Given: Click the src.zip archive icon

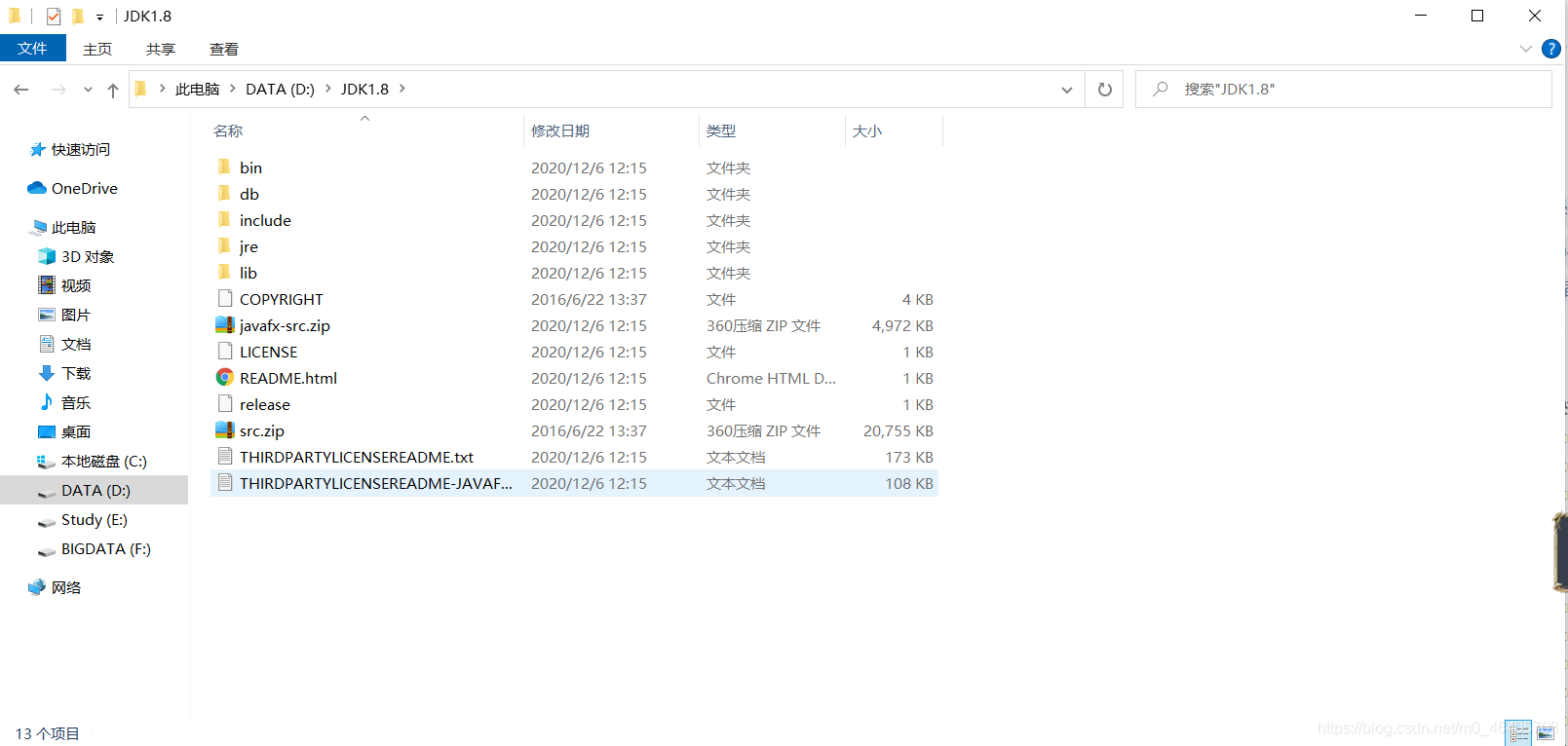Looking at the screenshot, I should coord(225,429).
